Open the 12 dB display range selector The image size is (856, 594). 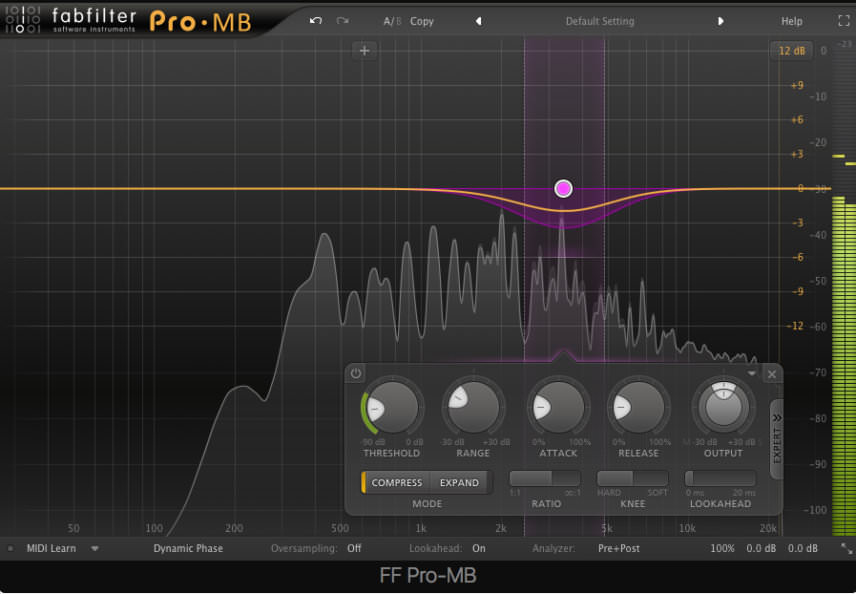pyautogui.click(x=792, y=51)
